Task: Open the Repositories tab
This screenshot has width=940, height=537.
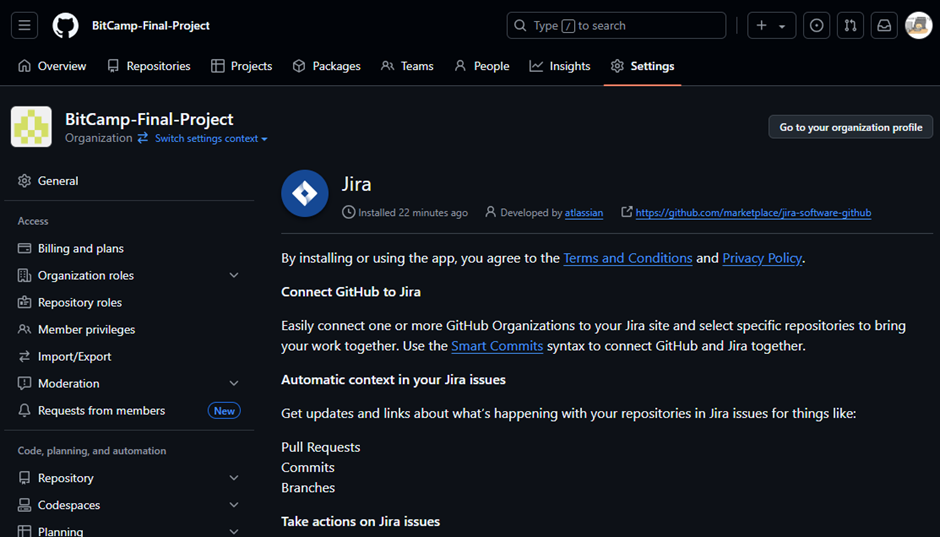Action: pyautogui.click(x=149, y=66)
